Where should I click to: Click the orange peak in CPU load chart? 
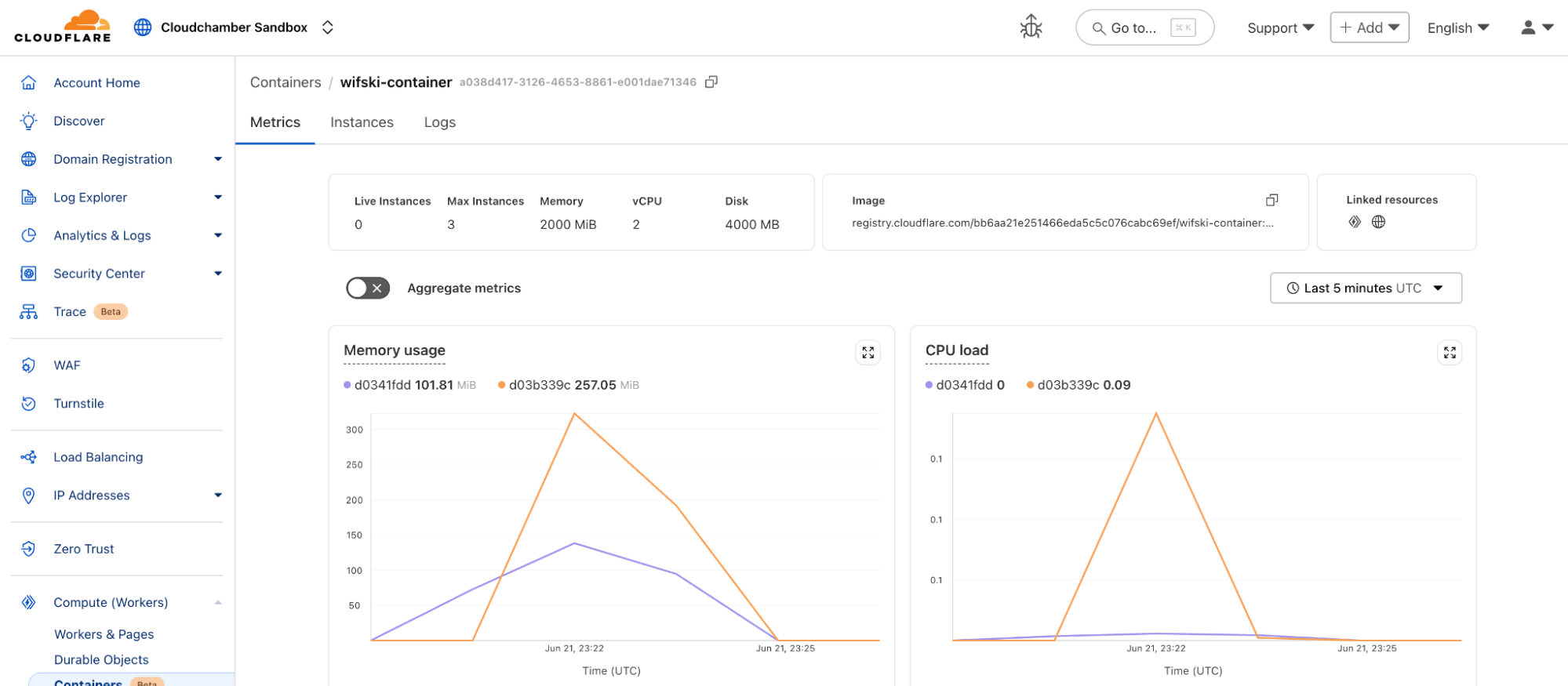point(1156,413)
